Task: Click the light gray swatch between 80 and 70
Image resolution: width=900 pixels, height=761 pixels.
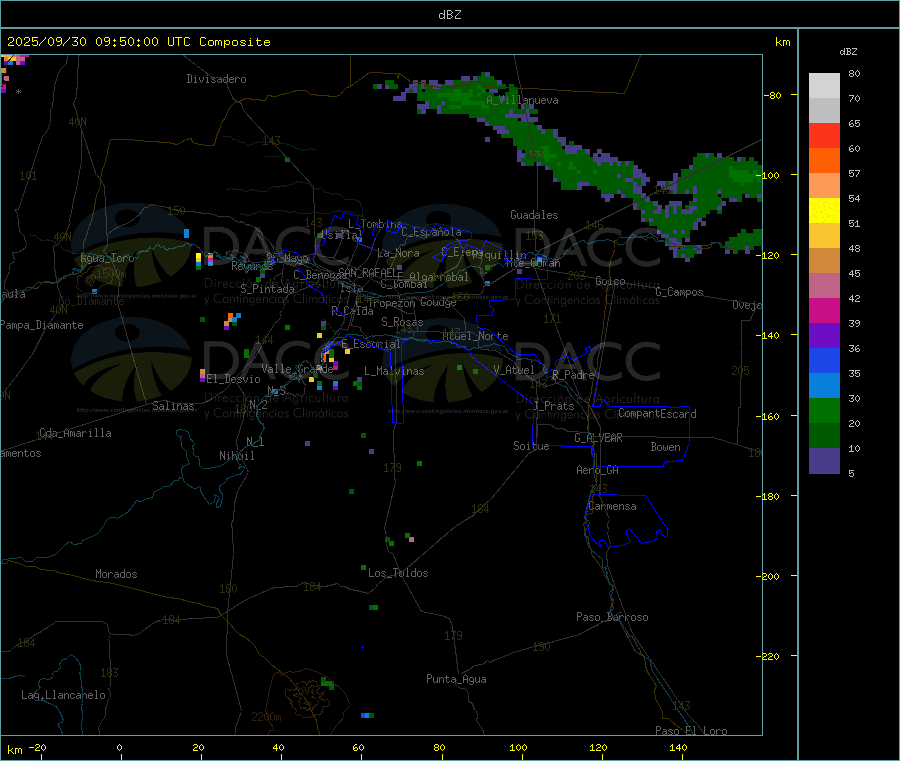Action: [824, 86]
